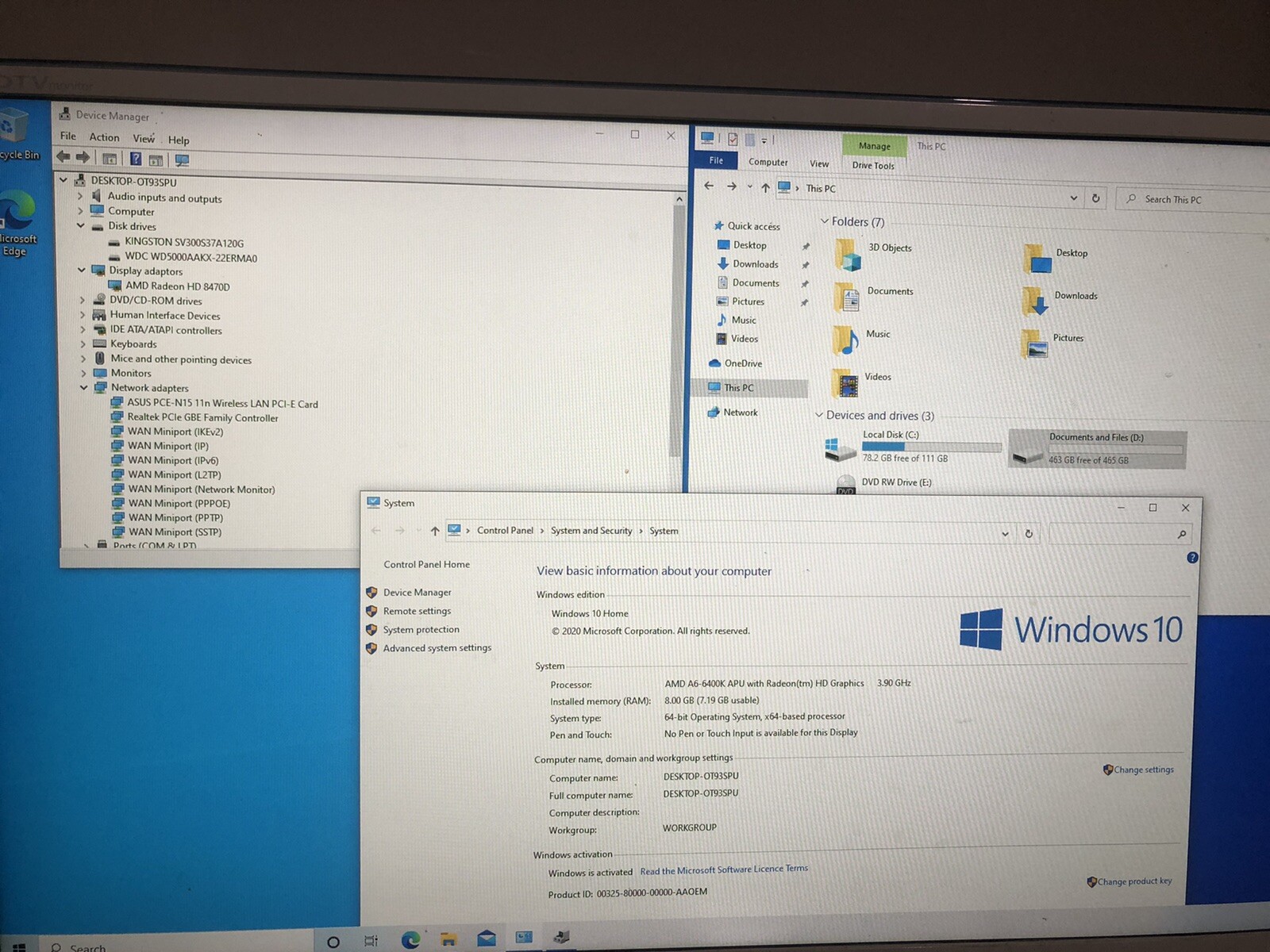The width and height of the screenshot is (1270, 952).
Task: Select ASUS PCE-N15 wireless LAN card
Action: tap(222, 404)
